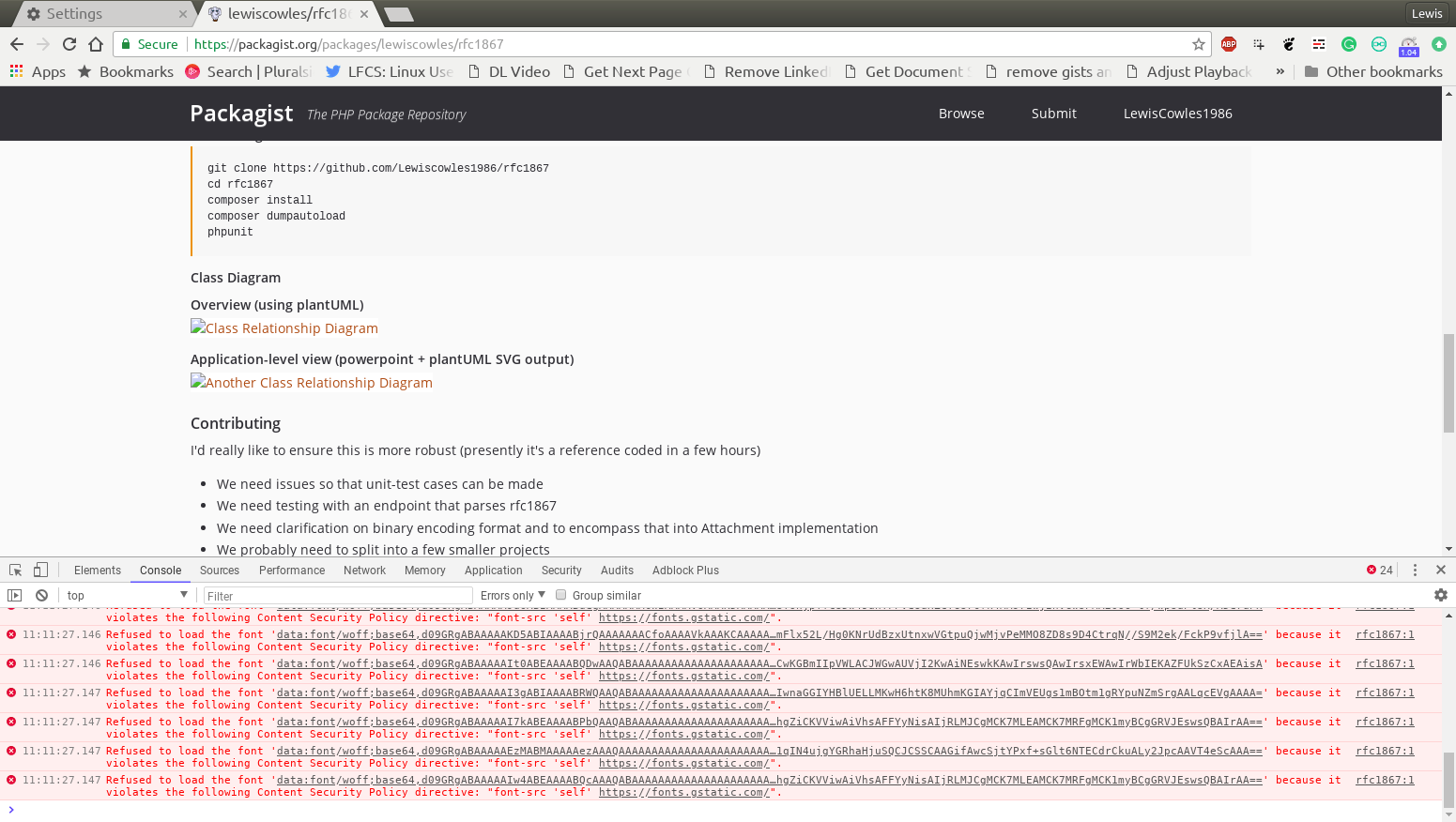Open the Adblock Plus DevTools tab
The height and width of the screenshot is (822, 1456).
pos(685,571)
